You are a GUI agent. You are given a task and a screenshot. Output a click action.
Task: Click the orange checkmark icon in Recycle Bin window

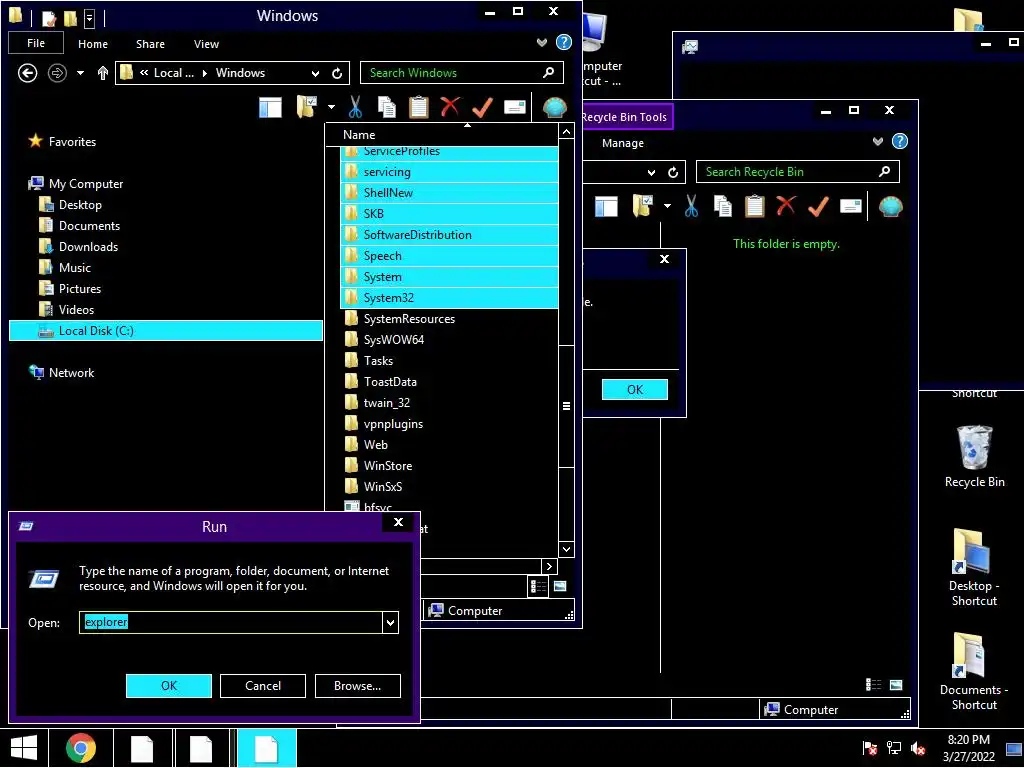point(818,206)
